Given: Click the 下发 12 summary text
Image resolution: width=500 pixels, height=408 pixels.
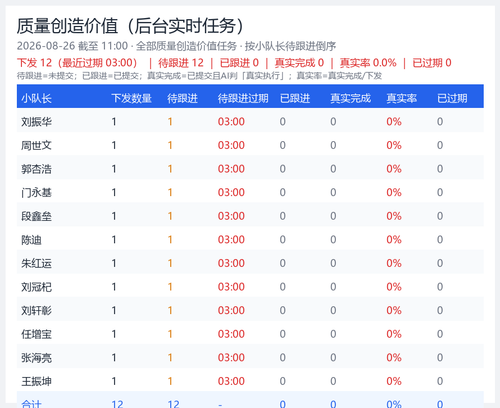Looking at the screenshot, I should point(34,63).
